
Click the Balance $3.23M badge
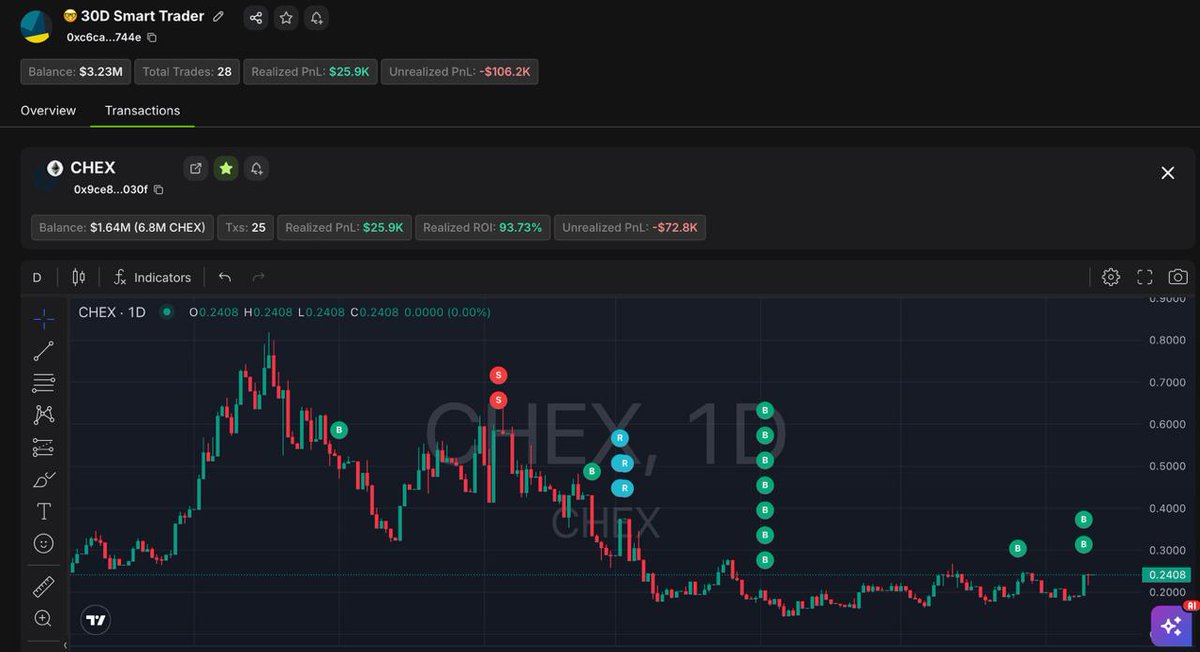coord(76,72)
